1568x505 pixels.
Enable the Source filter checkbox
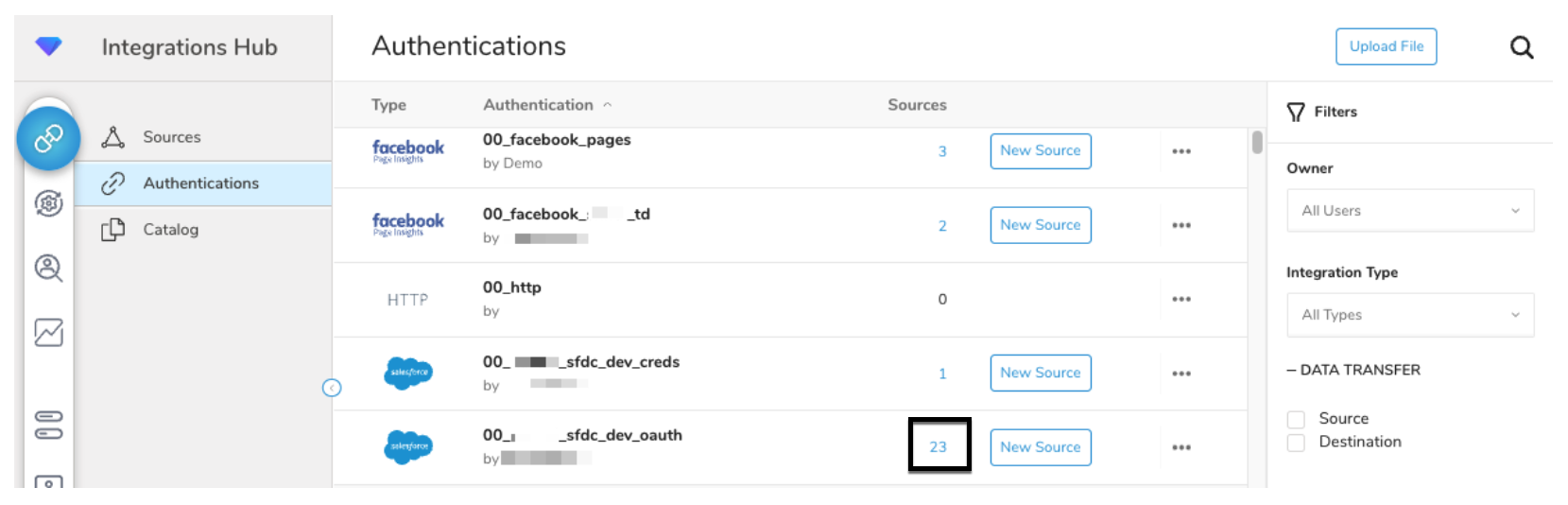pyautogui.click(x=1296, y=419)
